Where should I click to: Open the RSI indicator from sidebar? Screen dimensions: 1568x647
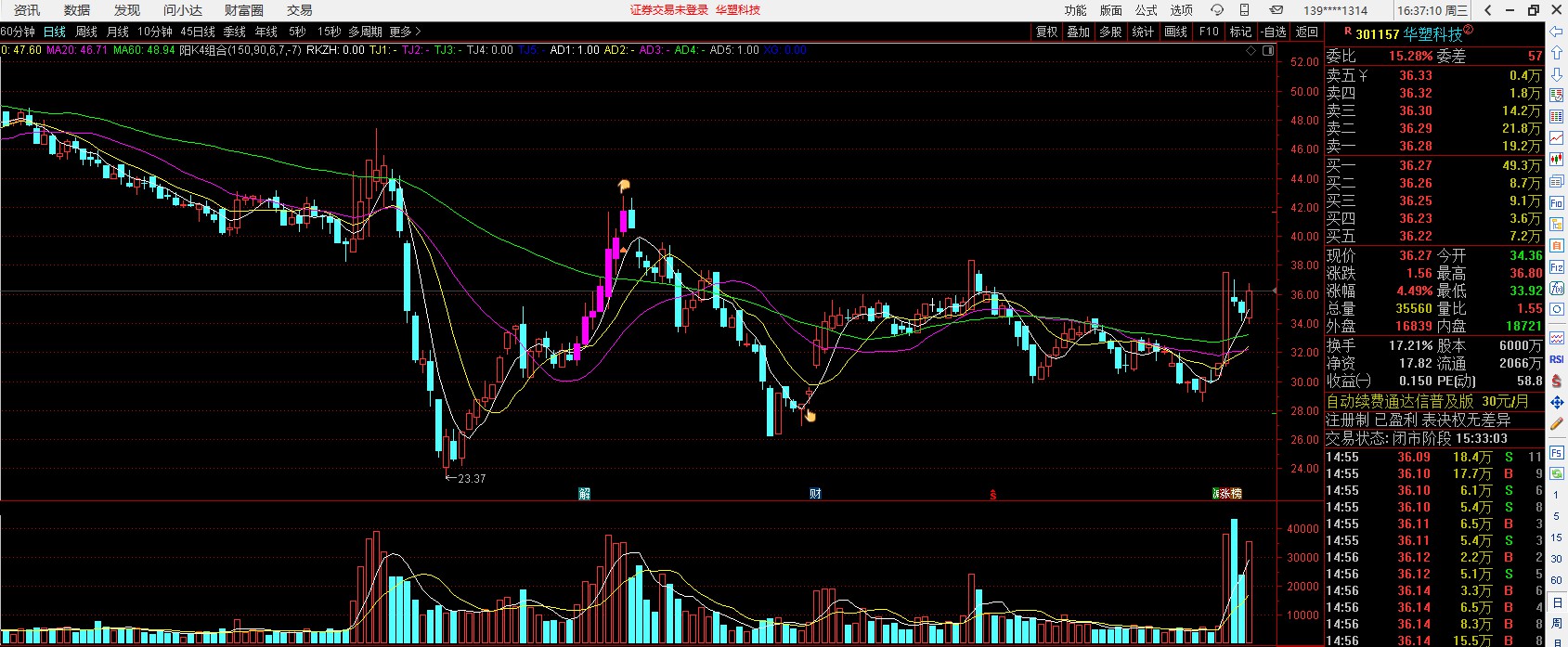click(1557, 359)
